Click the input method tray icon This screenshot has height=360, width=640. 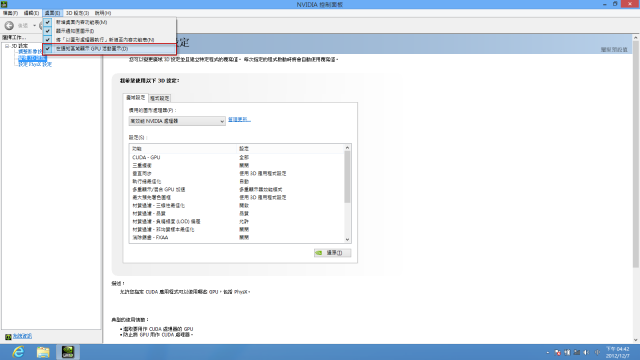point(597,352)
